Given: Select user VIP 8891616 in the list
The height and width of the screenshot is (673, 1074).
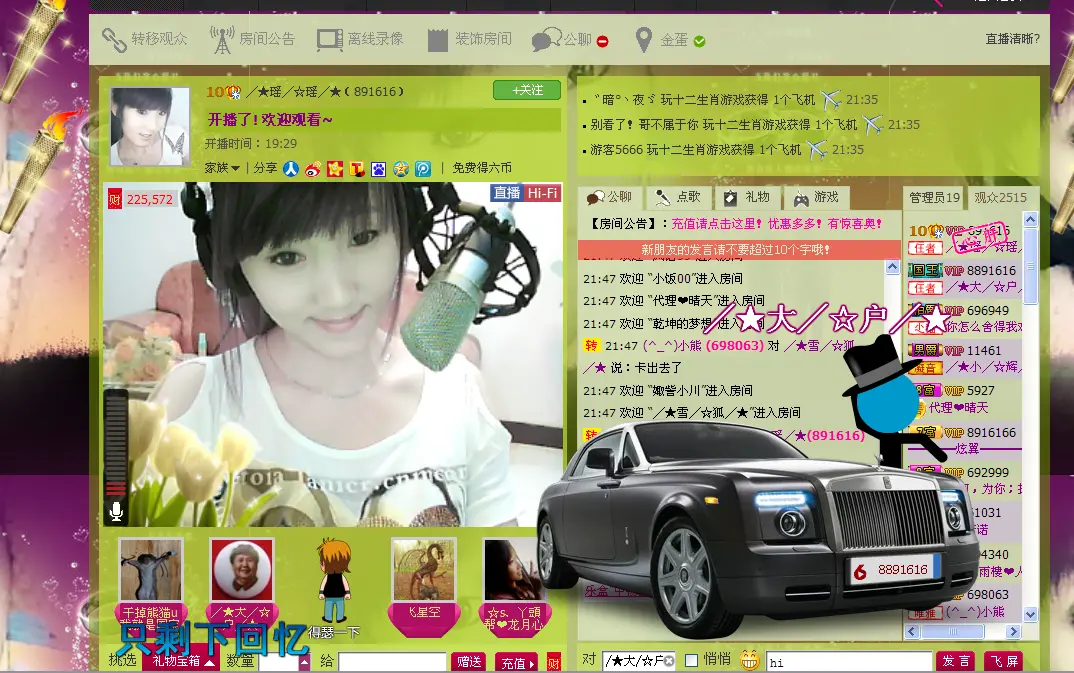Looking at the screenshot, I should point(964,279).
